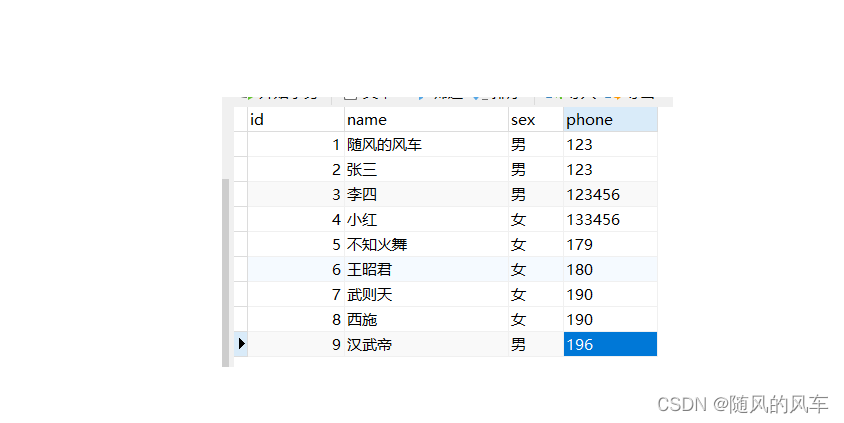Click name cell '张三'
Viewport: 844px width, 423px height.
(x=426, y=170)
